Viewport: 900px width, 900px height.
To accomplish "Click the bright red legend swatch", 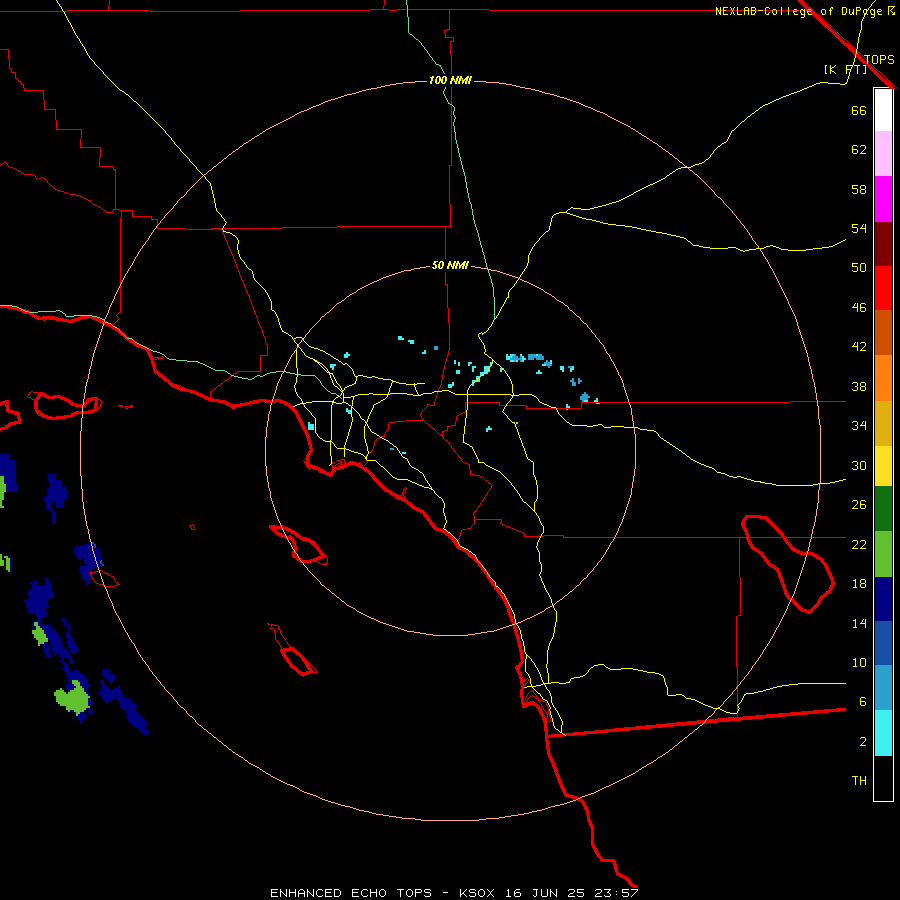I will pos(883,288).
